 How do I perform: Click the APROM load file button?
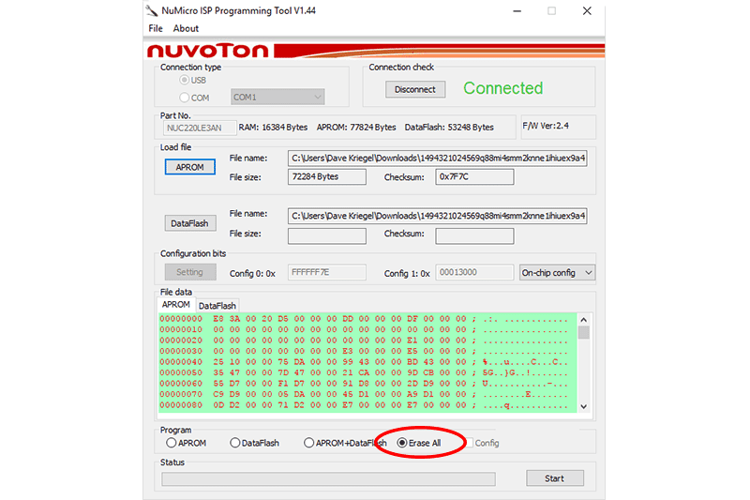[x=190, y=167]
